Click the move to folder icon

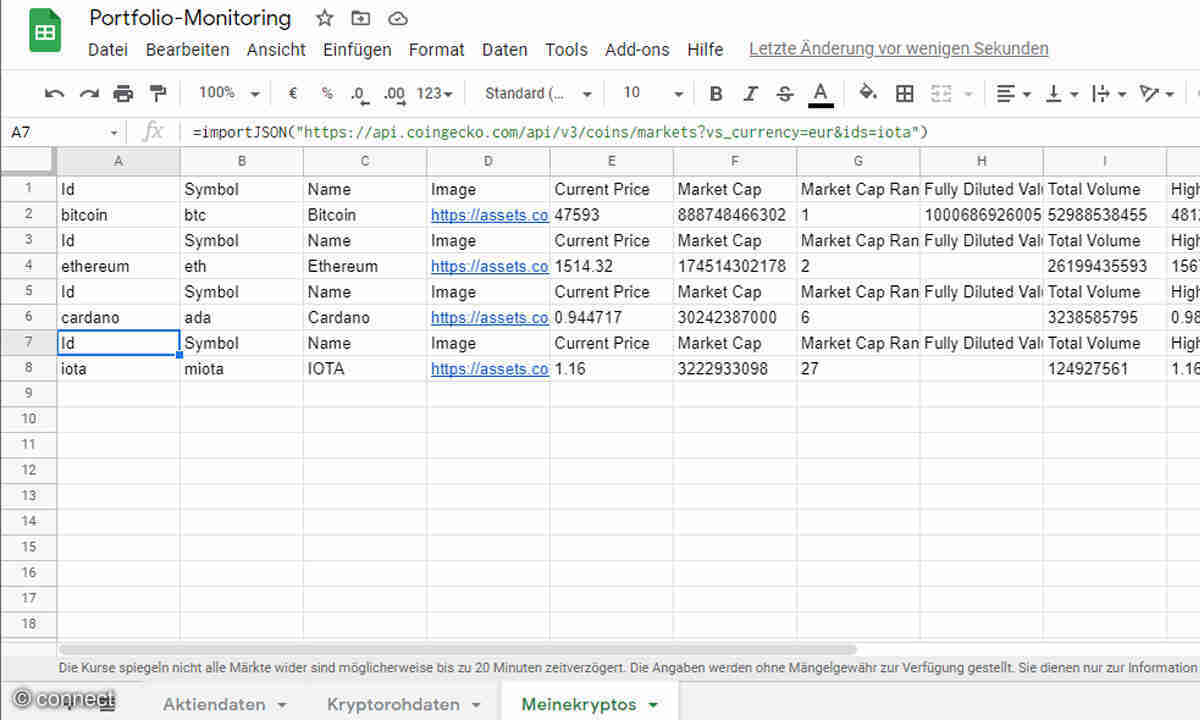360,19
